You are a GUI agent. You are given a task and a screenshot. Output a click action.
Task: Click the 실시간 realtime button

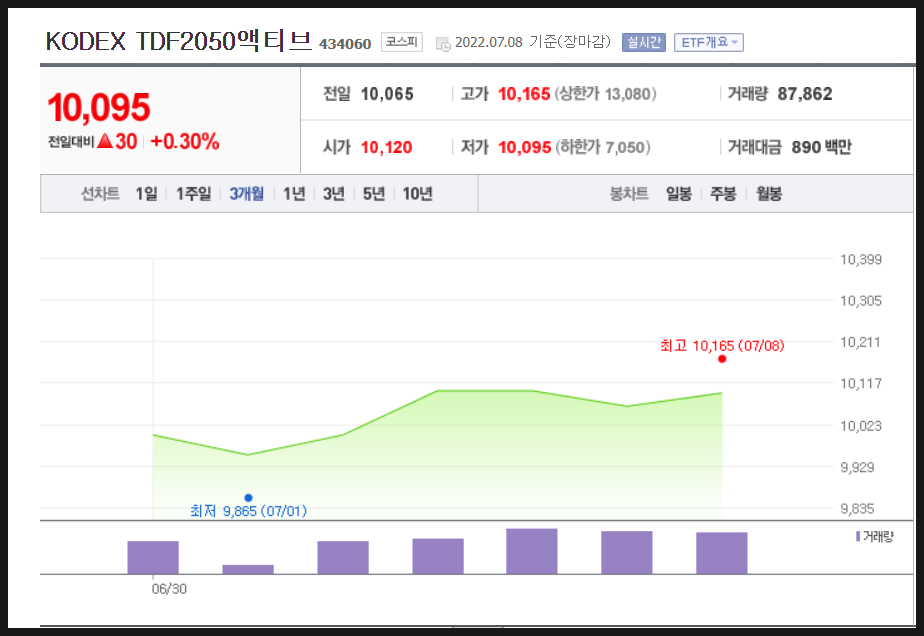tap(644, 42)
